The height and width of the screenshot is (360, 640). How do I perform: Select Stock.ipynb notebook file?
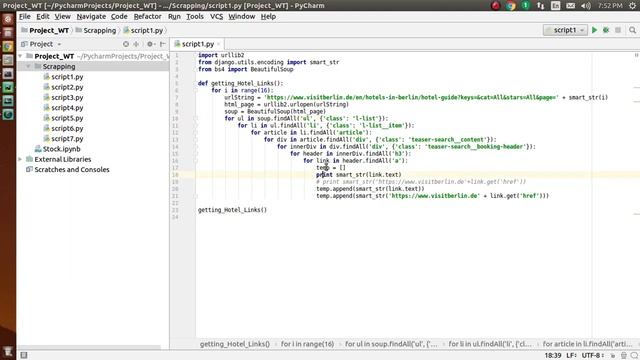[x=61, y=149]
